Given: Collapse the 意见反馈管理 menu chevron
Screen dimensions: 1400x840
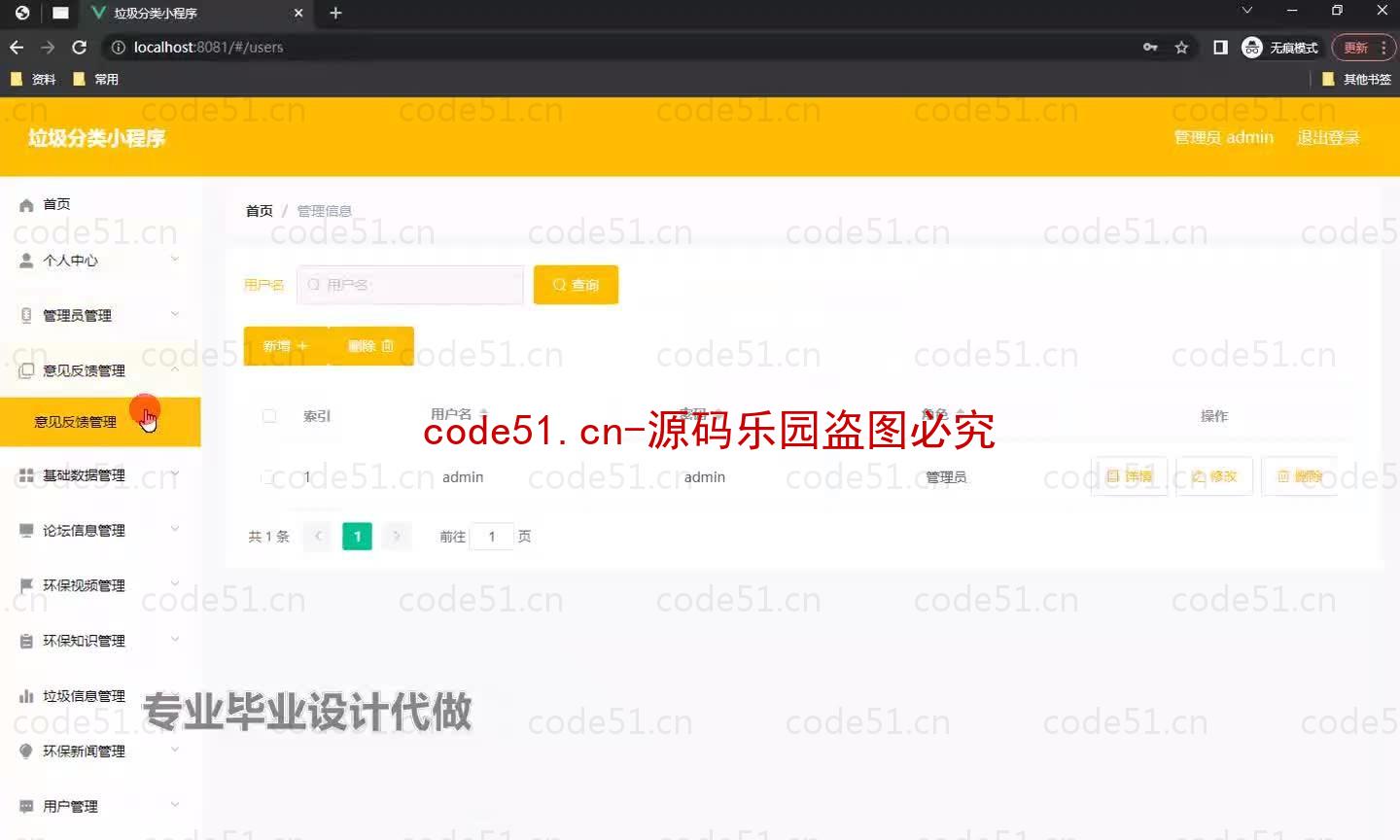Looking at the screenshot, I should pyautogui.click(x=175, y=369).
